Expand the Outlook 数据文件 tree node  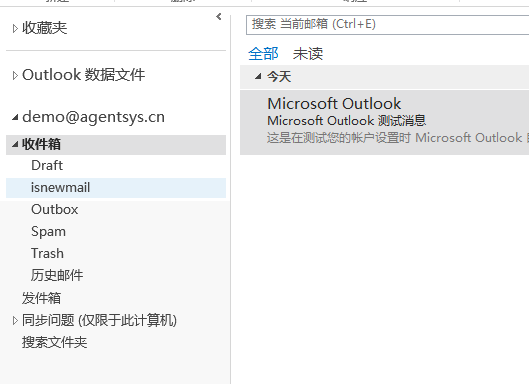click(x=15, y=75)
